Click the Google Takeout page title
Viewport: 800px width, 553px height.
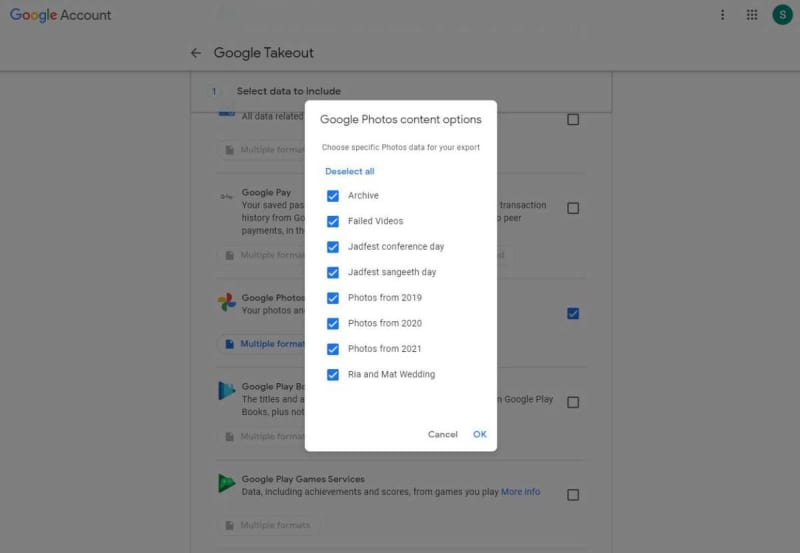(x=264, y=53)
